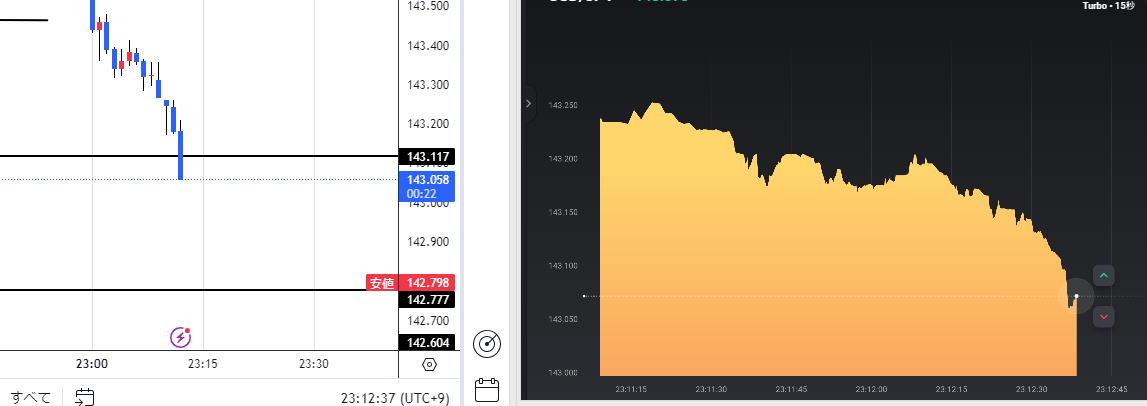1147x406 pixels.
Task: Click the 143.117 price line label
Action: pos(427,157)
